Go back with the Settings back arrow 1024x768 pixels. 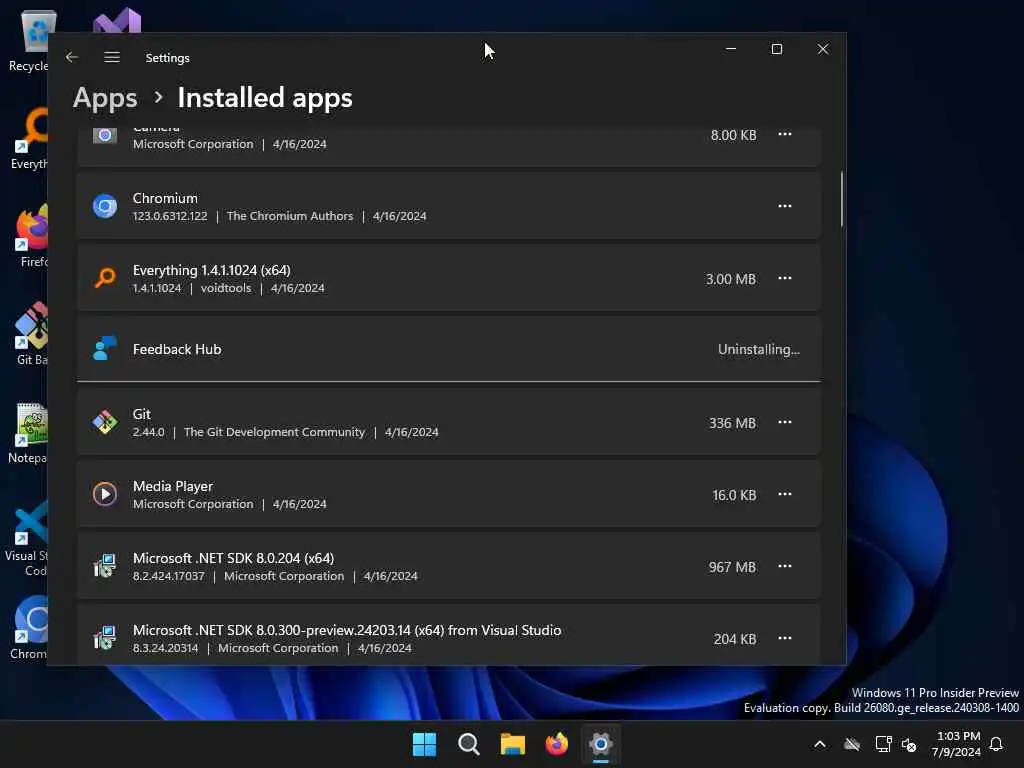(72, 57)
